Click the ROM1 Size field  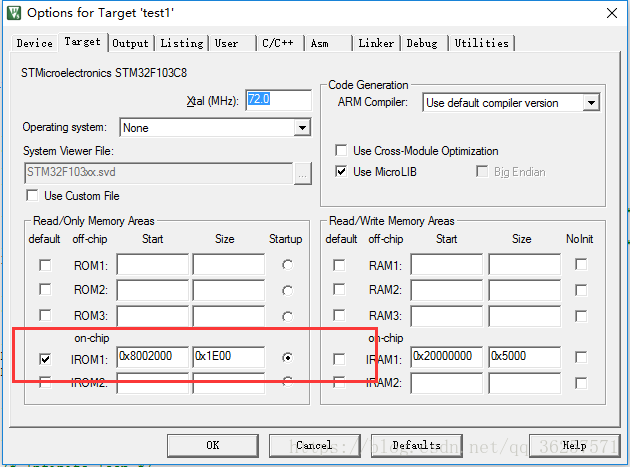click(229, 264)
